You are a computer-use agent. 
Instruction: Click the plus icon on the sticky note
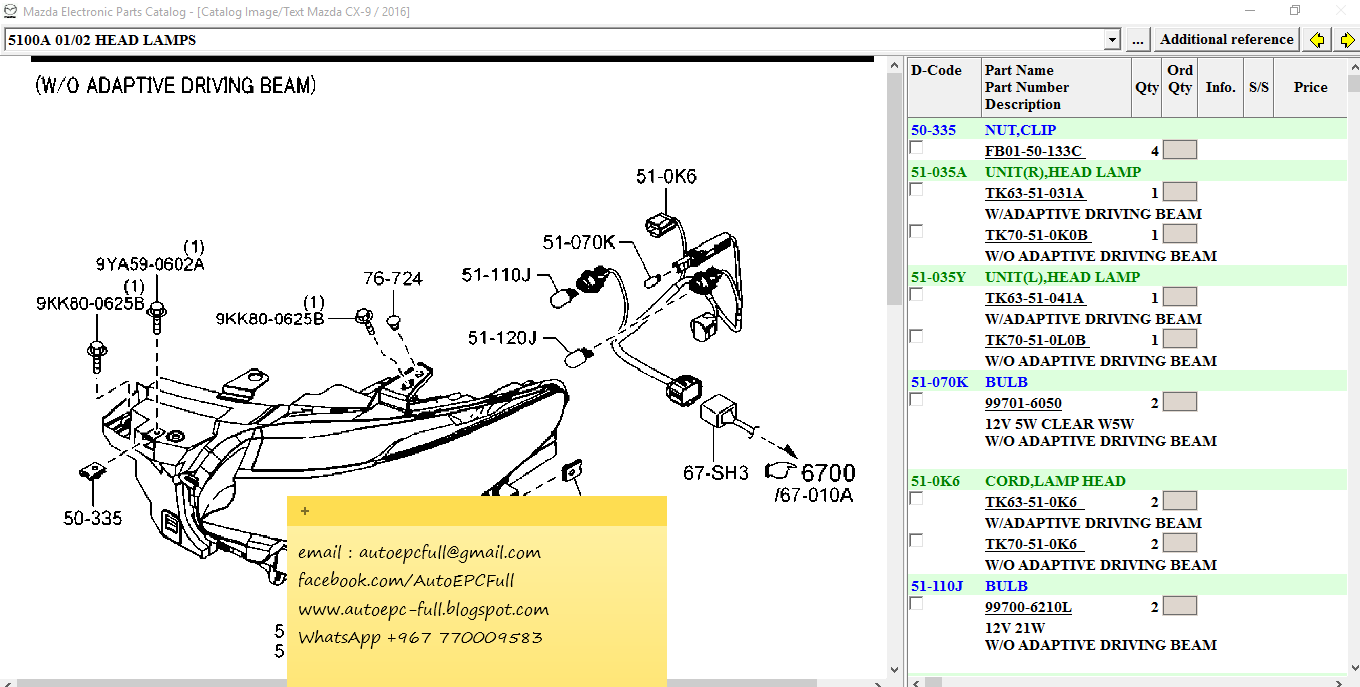[305, 511]
